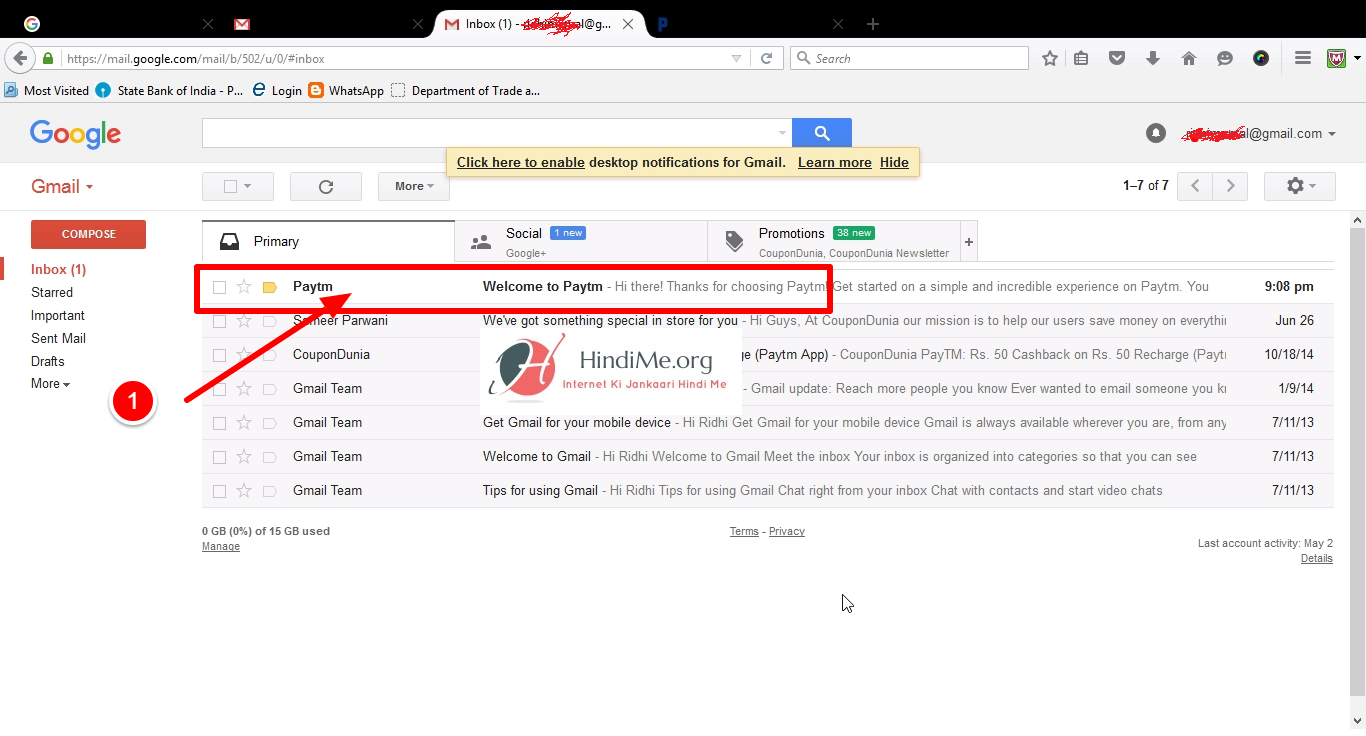
Task: Open account activity Details link
Action: pos(1317,558)
